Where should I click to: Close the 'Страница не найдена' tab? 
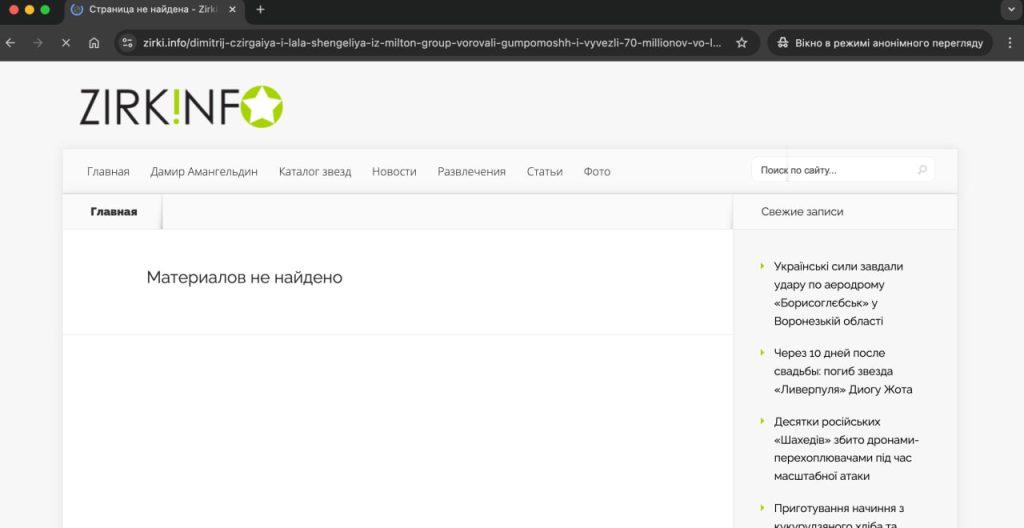232,10
